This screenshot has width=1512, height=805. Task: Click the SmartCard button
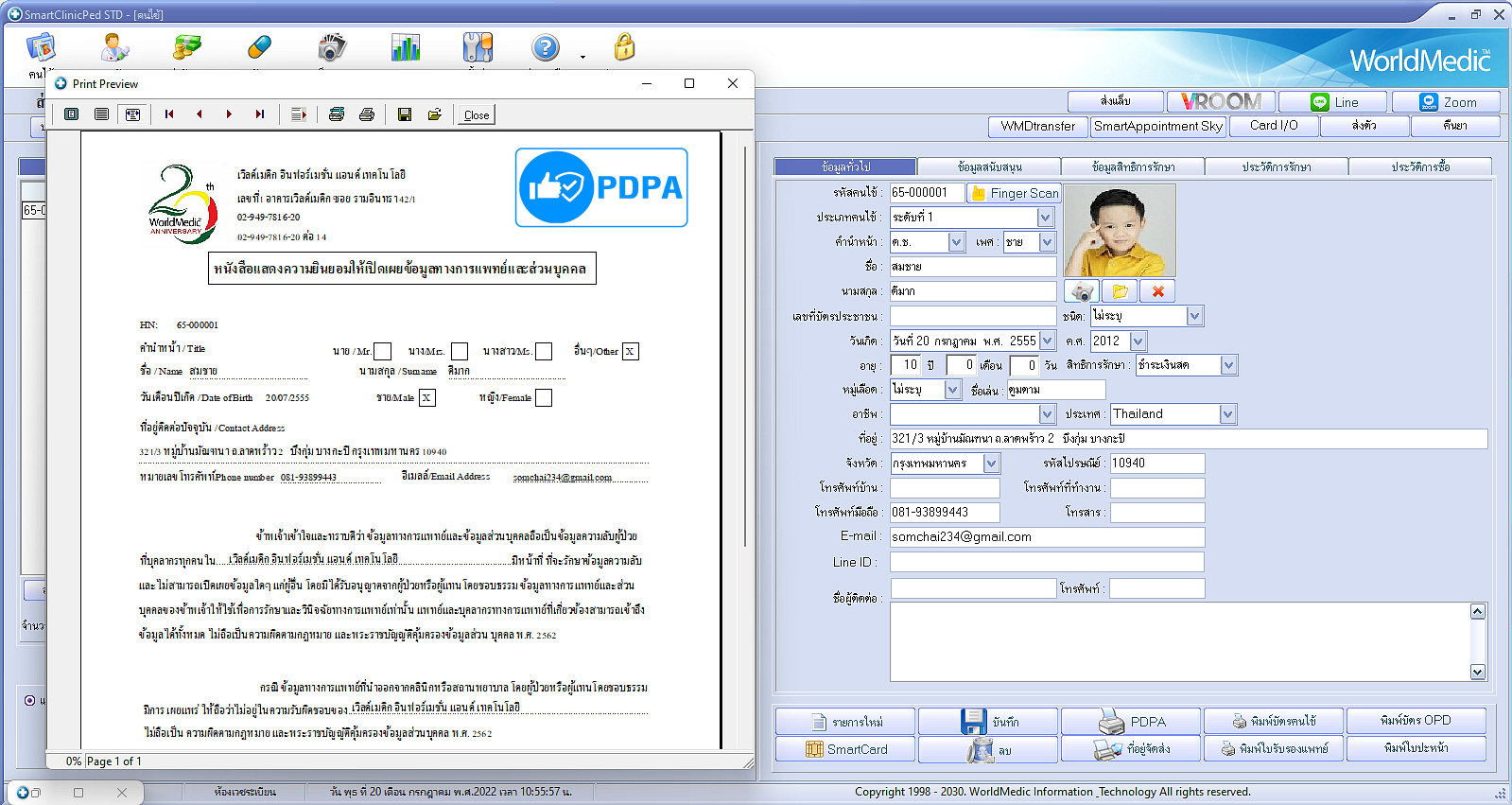pyautogui.click(x=845, y=749)
